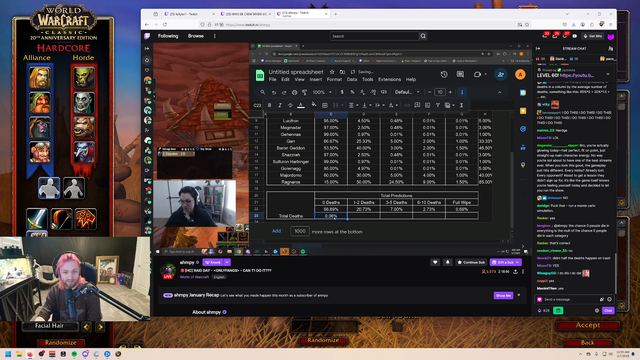Select the Dwarf race portrait under Alliance
This screenshot has width=640, height=360.
[40, 102]
